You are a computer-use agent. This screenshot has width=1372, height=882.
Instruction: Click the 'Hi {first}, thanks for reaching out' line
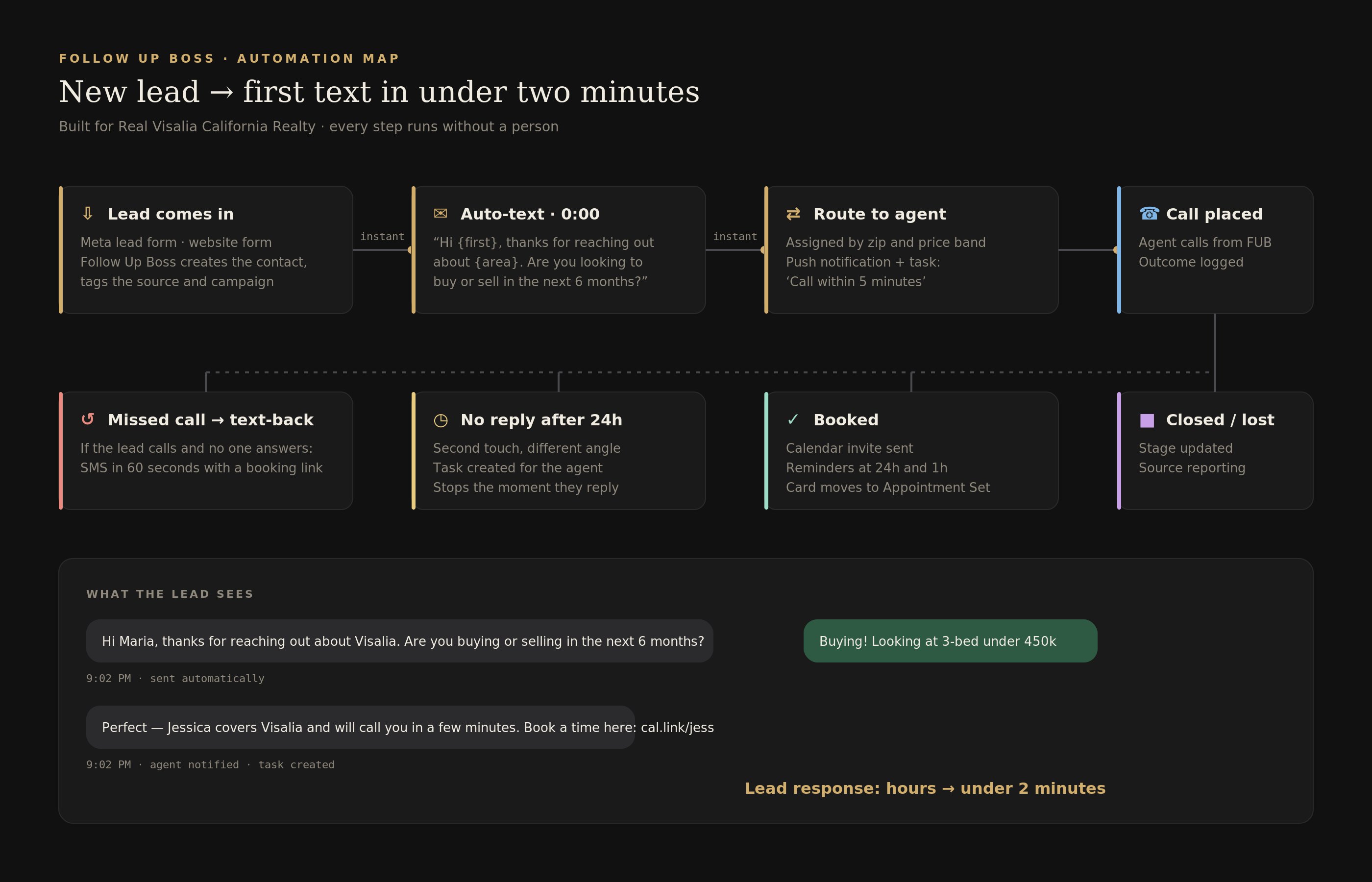point(543,242)
